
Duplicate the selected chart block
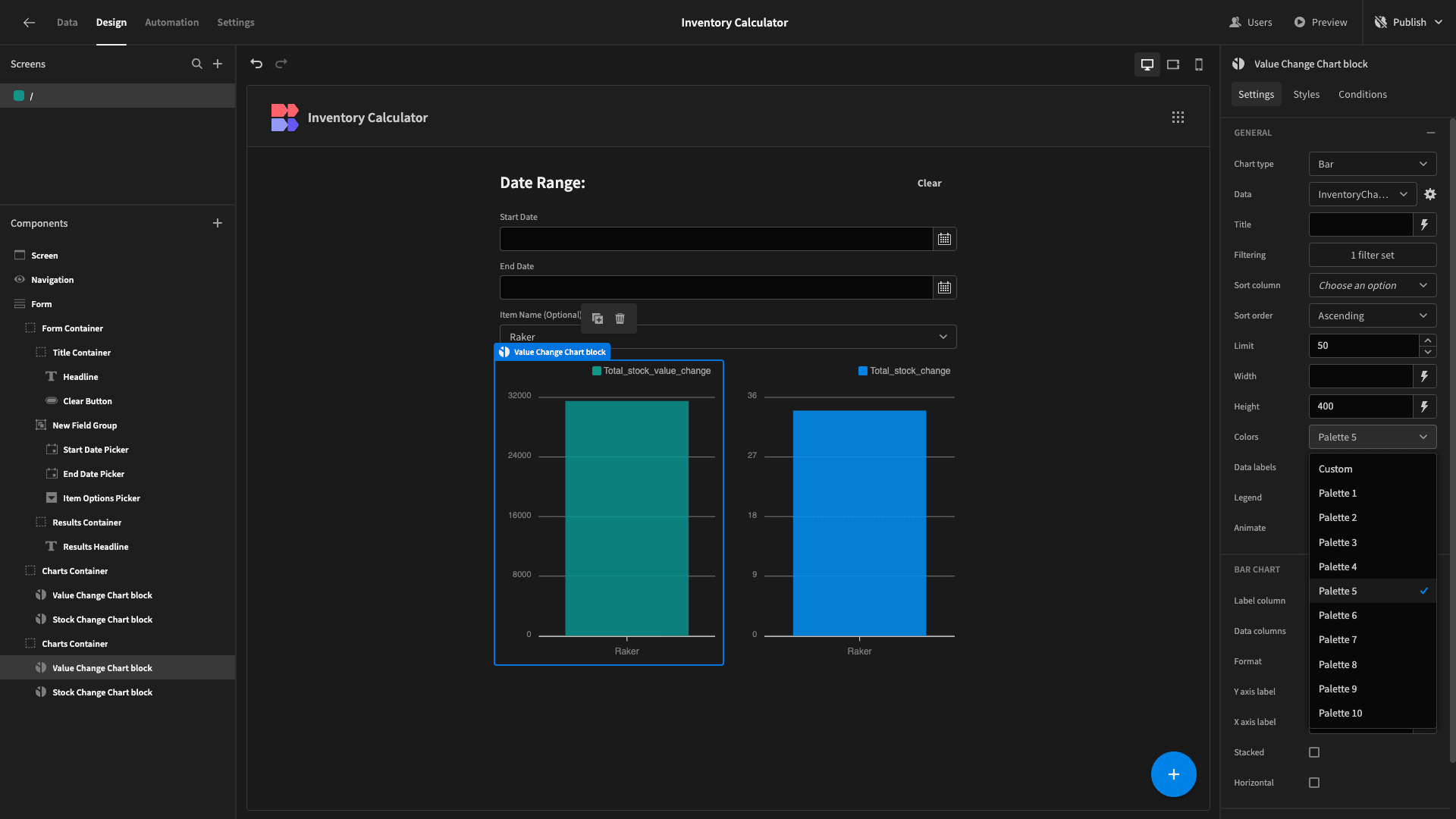[x=598, y=318]
